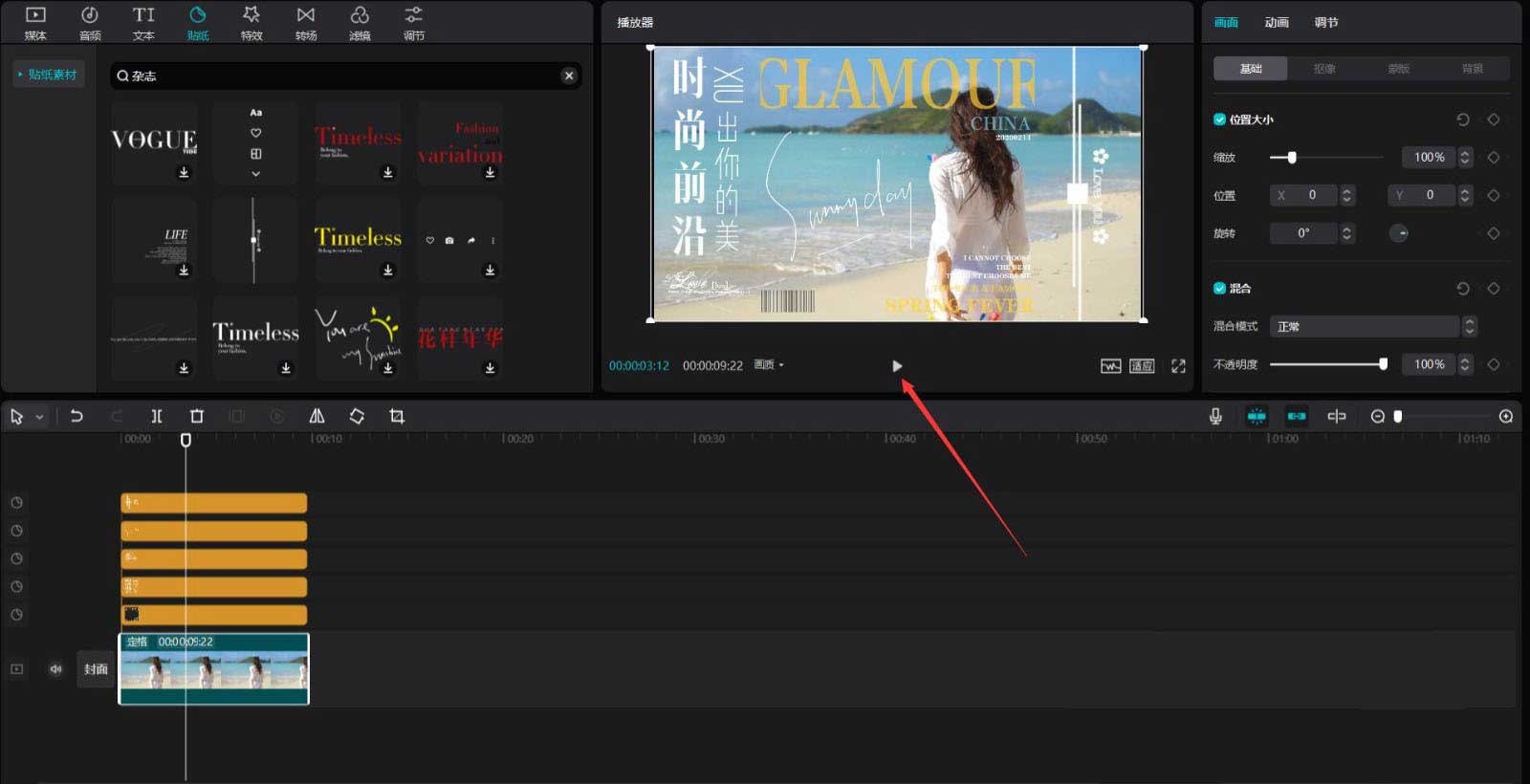Show the waveform scope in player
The image size is (1530, 784).
point(1110,366)
